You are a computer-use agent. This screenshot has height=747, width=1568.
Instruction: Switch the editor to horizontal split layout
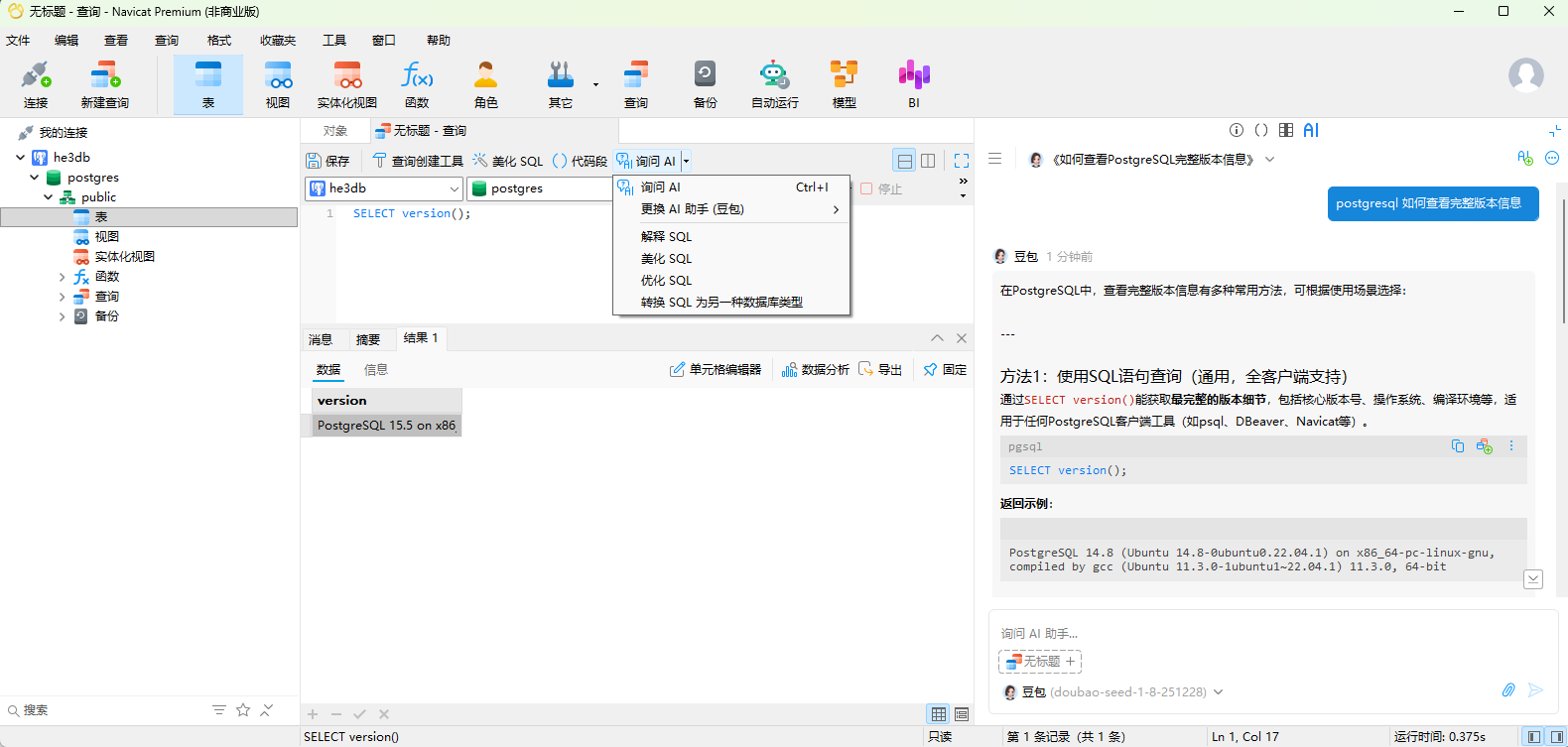click(x=904, y=161)
